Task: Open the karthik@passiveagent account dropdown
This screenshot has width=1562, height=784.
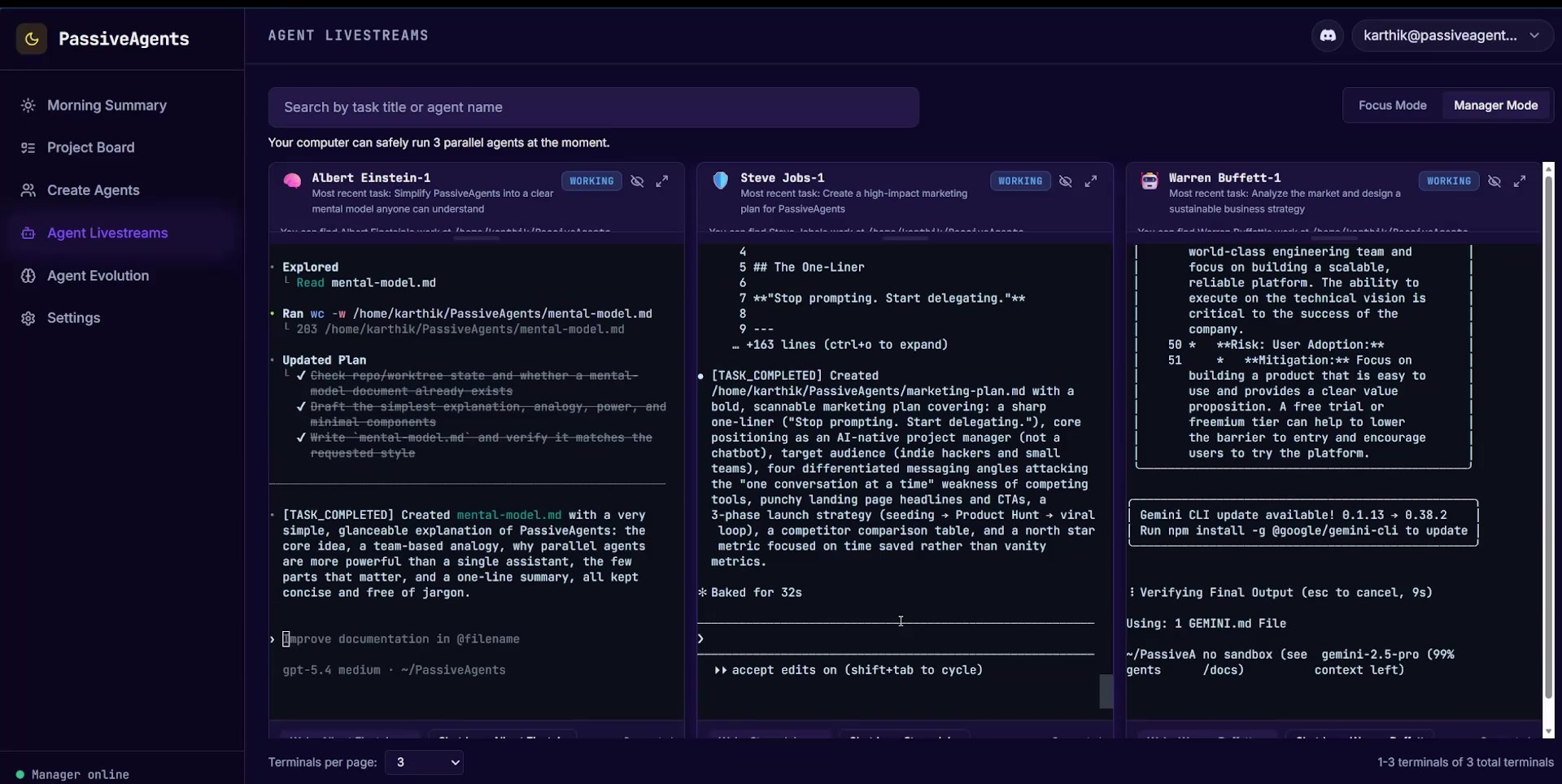Action: point(1452,36)
